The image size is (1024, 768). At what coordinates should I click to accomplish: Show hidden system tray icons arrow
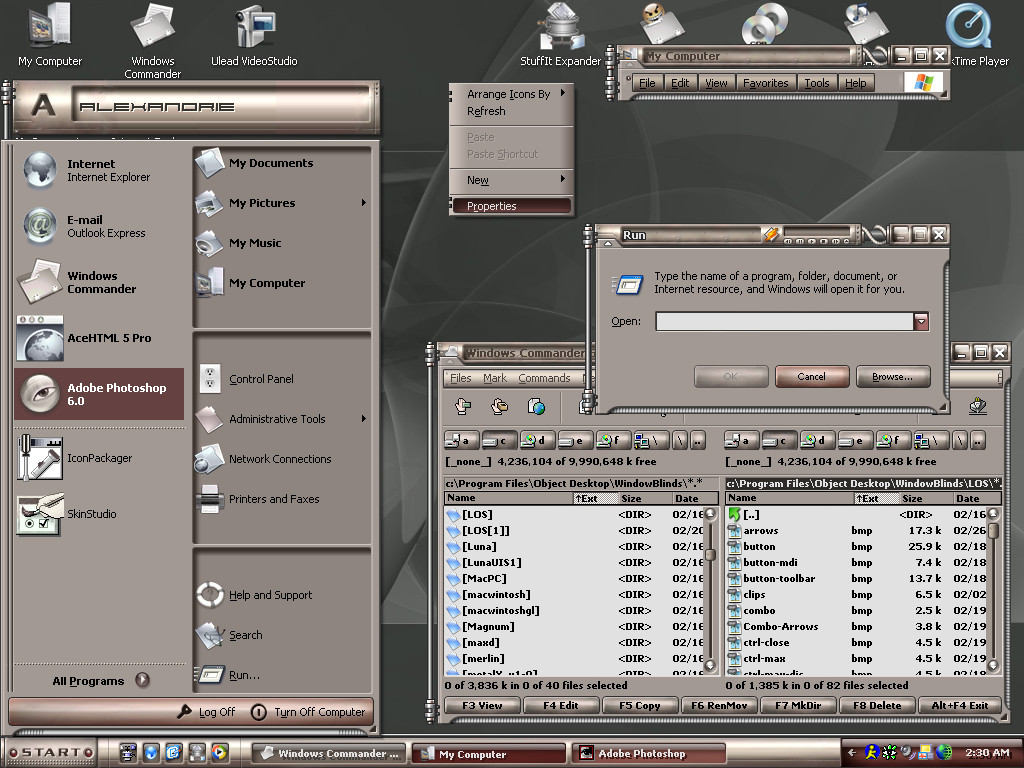point(852,753)
